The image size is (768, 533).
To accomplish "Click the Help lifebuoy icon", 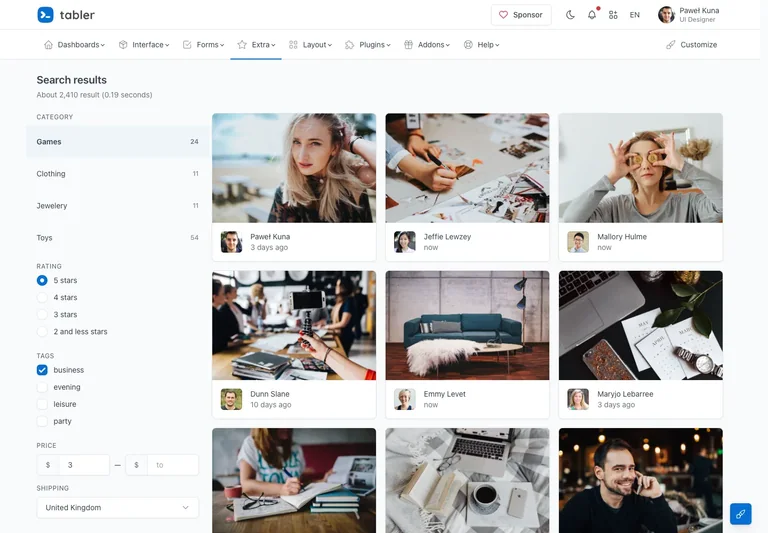I will coord(468,45).
